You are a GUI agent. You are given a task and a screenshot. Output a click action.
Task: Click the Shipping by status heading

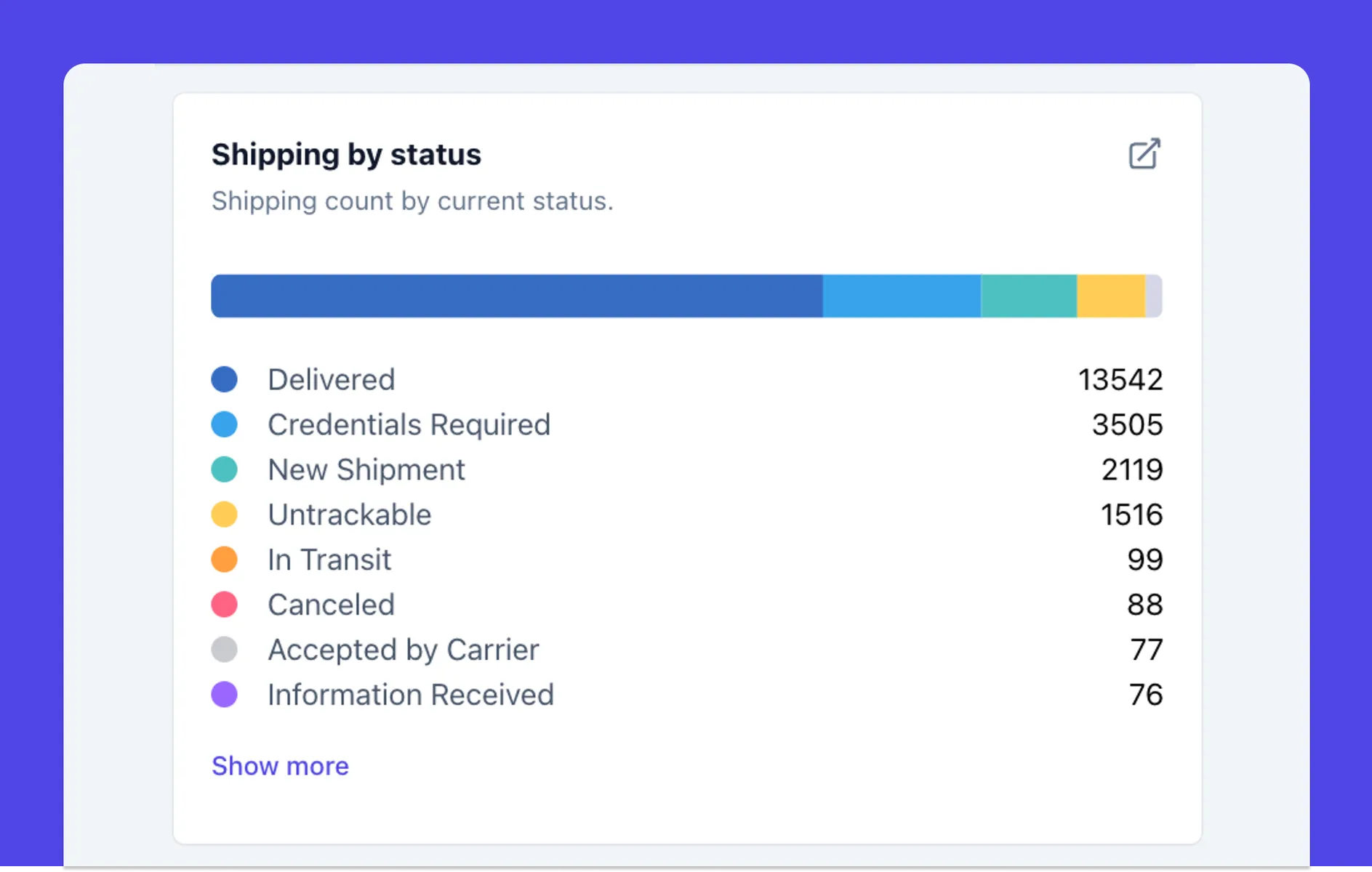pyautogui.click(x=346, y=155)
